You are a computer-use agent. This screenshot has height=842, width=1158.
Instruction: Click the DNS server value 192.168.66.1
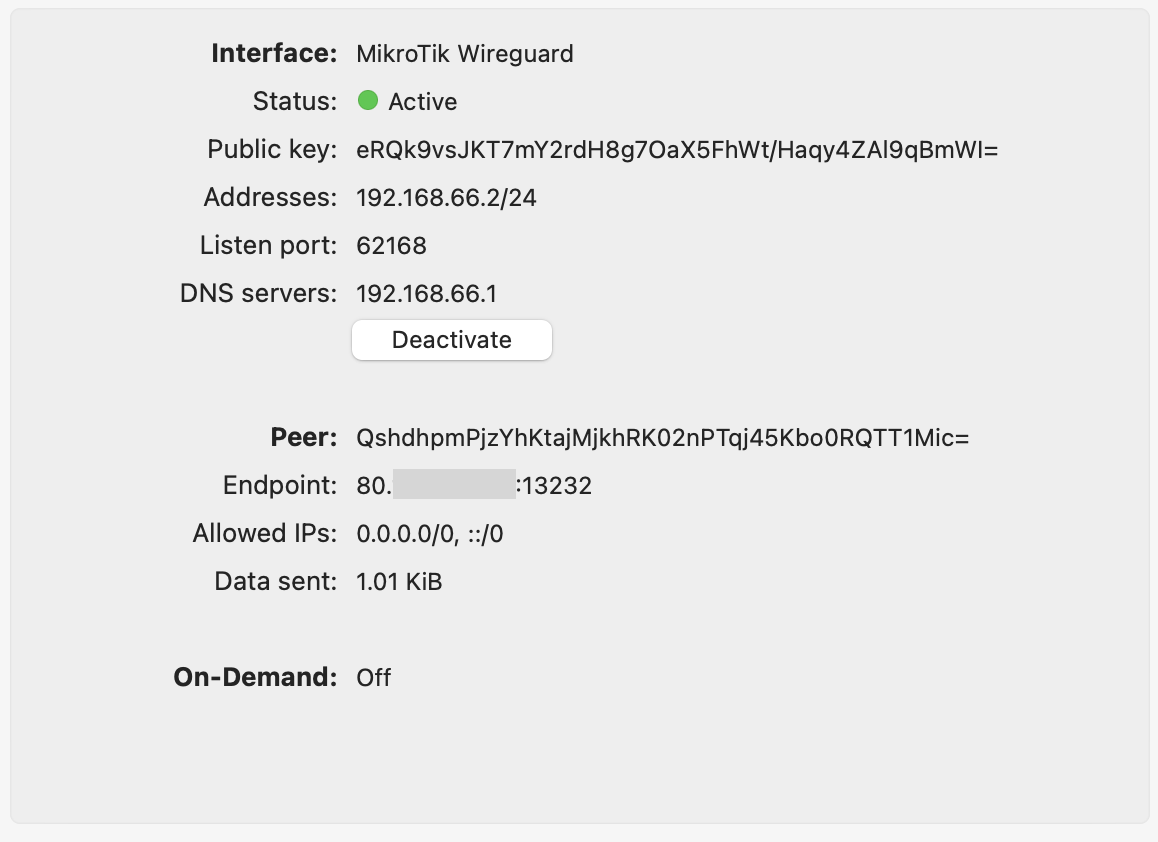426,294
